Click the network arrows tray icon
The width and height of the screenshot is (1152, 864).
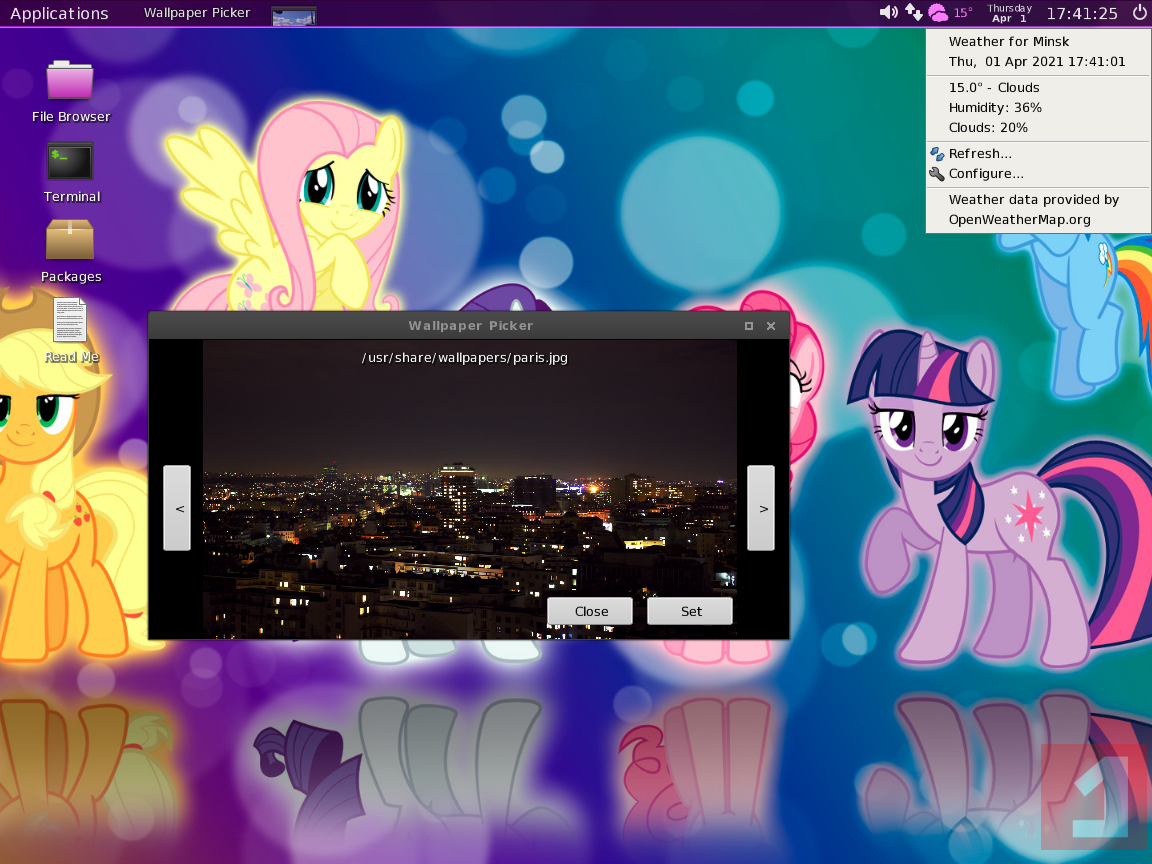click(x=913, y=12)
